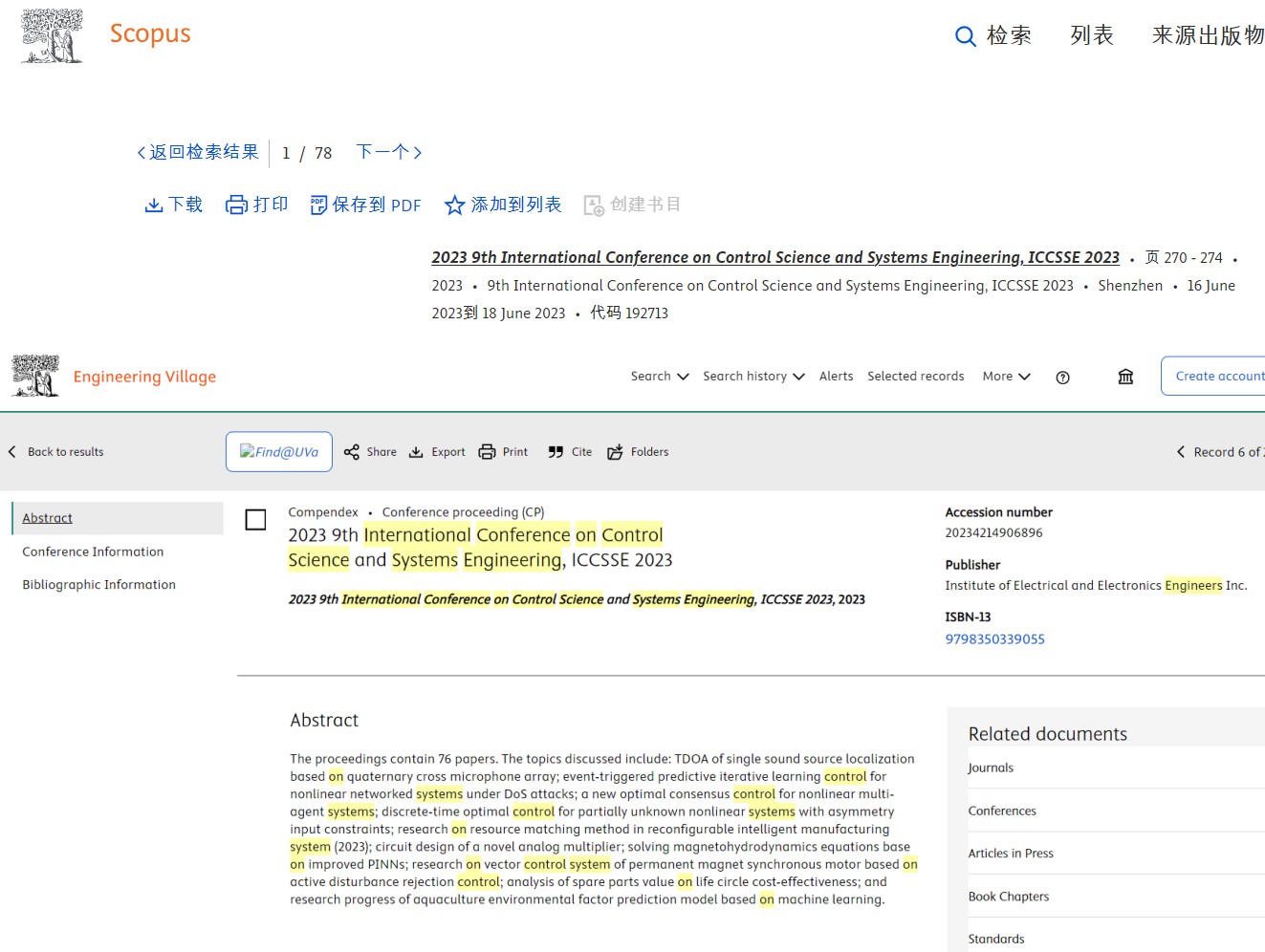
Task: Click the printer icon next to 打印
Action: tap(236, 205)
